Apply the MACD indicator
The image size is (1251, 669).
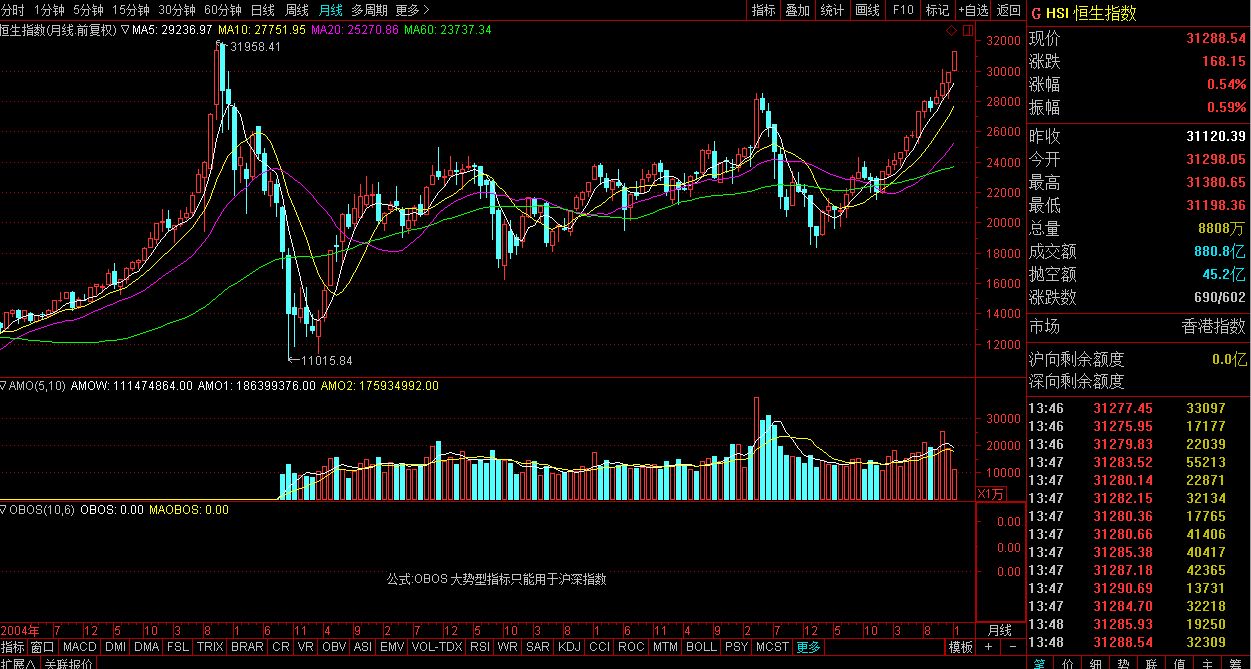coord(79,647)
